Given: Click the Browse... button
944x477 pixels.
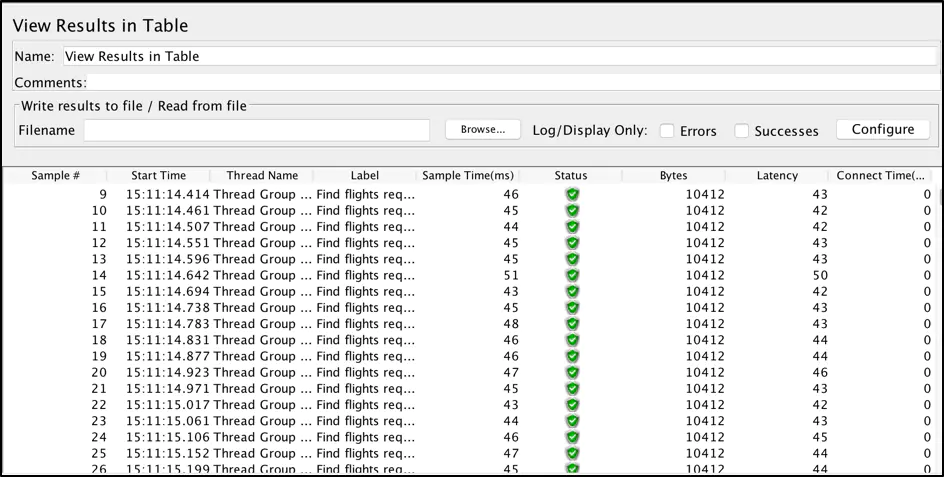Looking at the screenshot, I should [x=483, y=129].
